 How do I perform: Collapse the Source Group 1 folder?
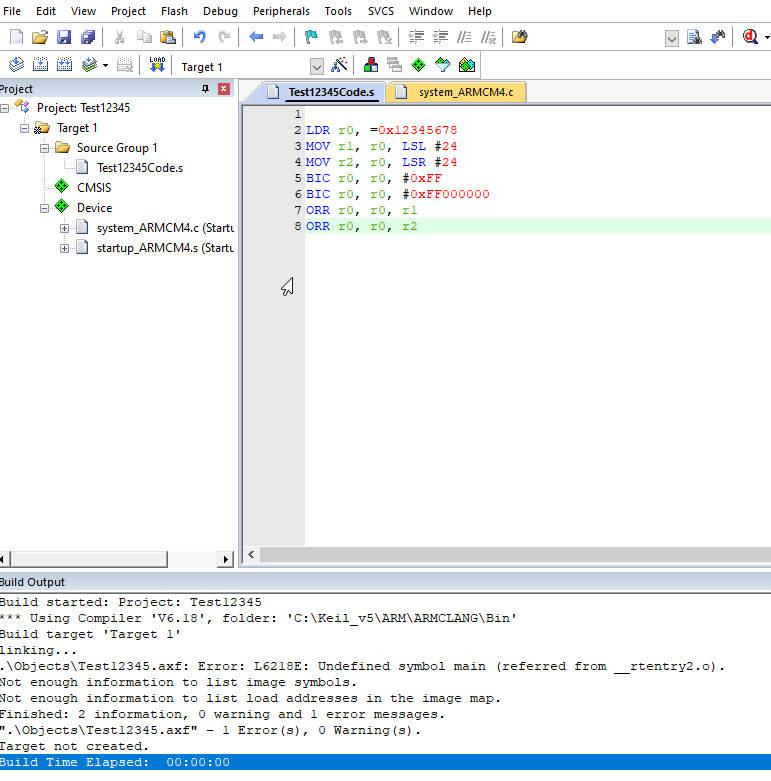(x=45, y=148)
